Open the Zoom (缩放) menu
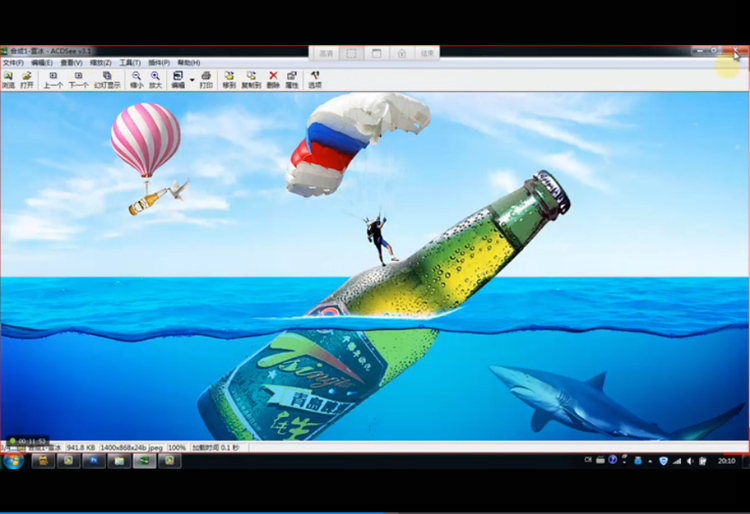 [x=101, y=63]
